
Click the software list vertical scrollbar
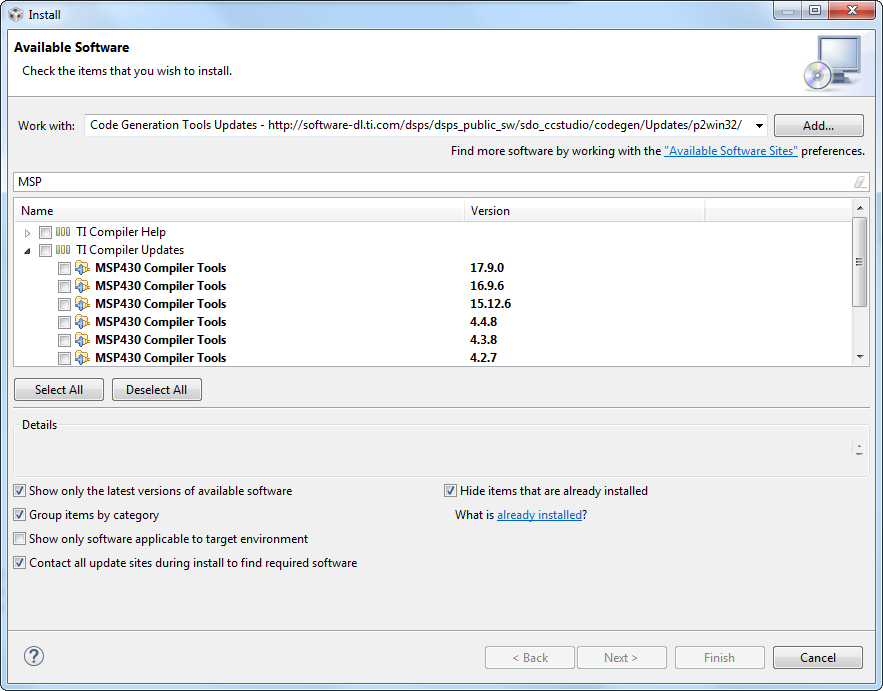point(859,262)
